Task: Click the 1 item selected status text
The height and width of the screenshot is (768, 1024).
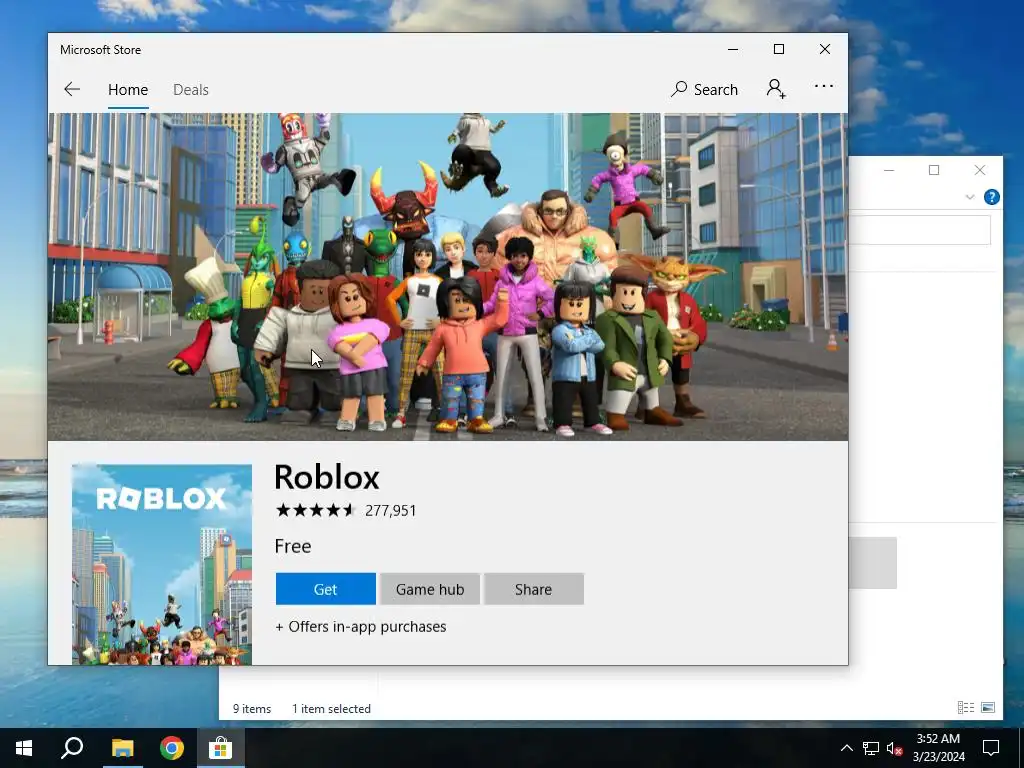Action: (x=331, y=709)
